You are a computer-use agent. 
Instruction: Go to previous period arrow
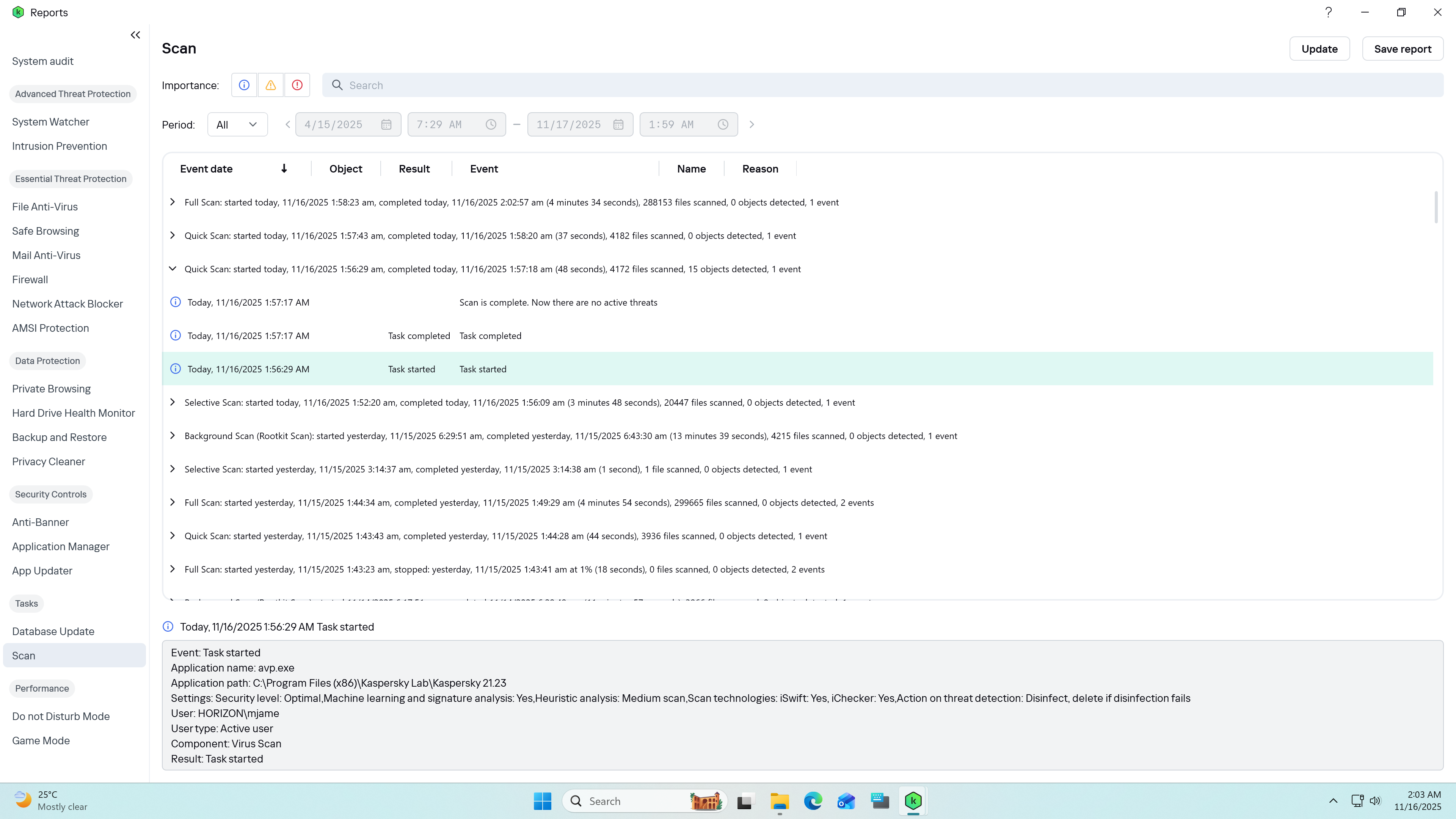pos(287,124)
